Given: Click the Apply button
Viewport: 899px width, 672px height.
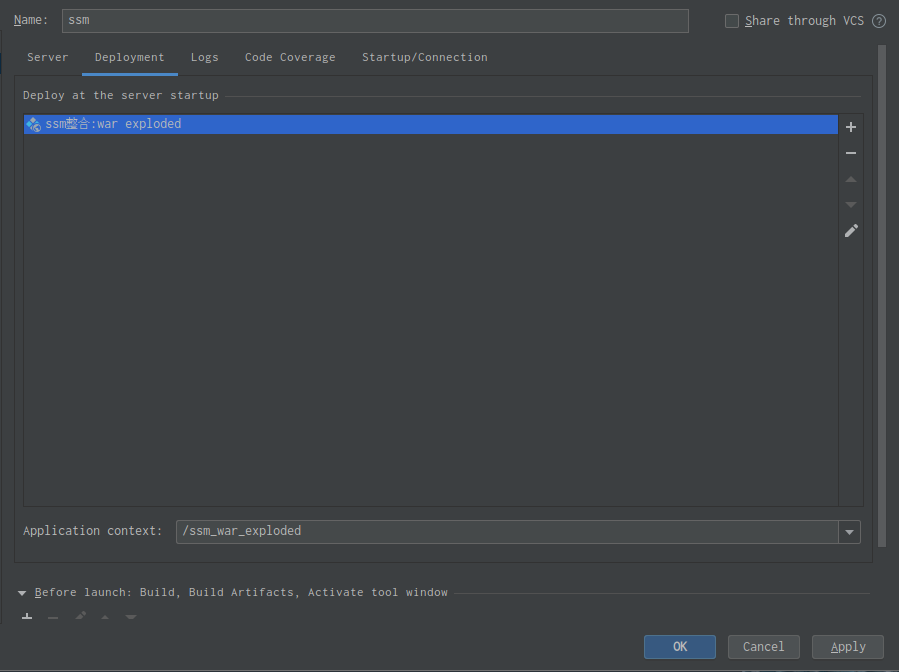Looking at the screenshot, I should [x=848, y=647].
